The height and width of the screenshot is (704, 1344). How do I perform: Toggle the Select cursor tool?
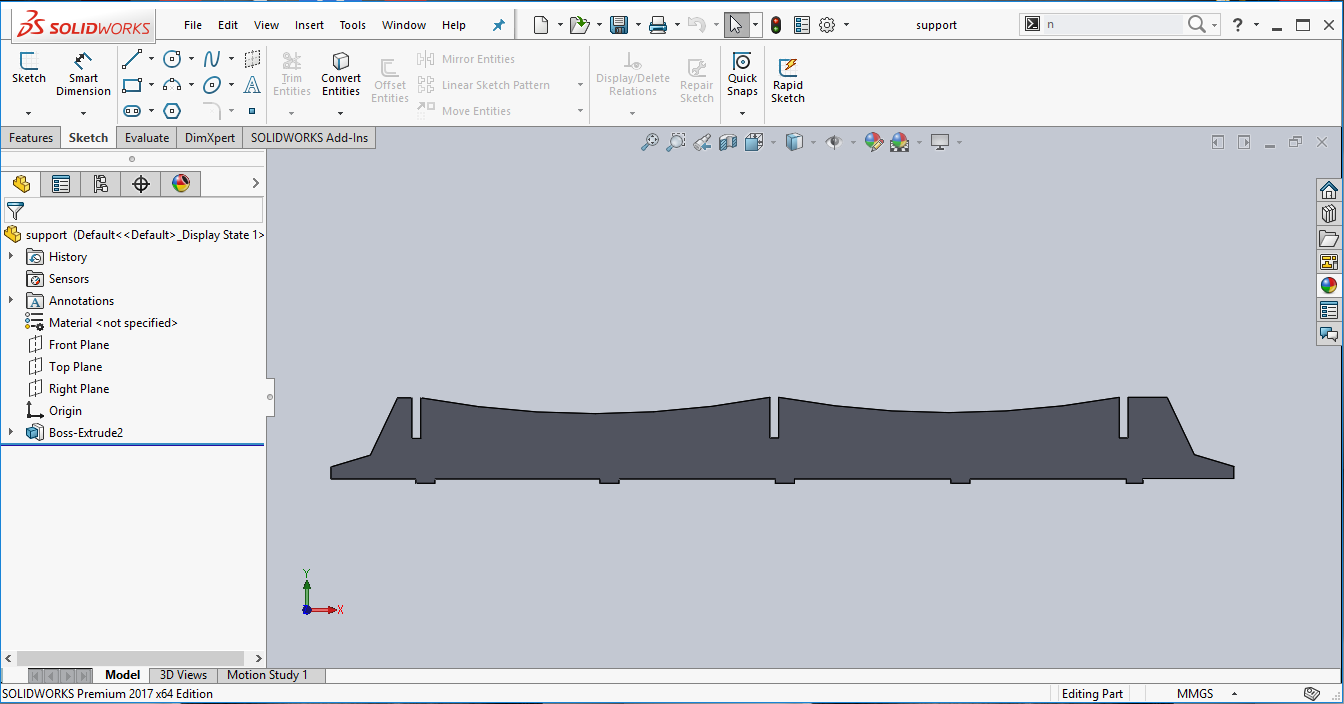tap(736, 25)
